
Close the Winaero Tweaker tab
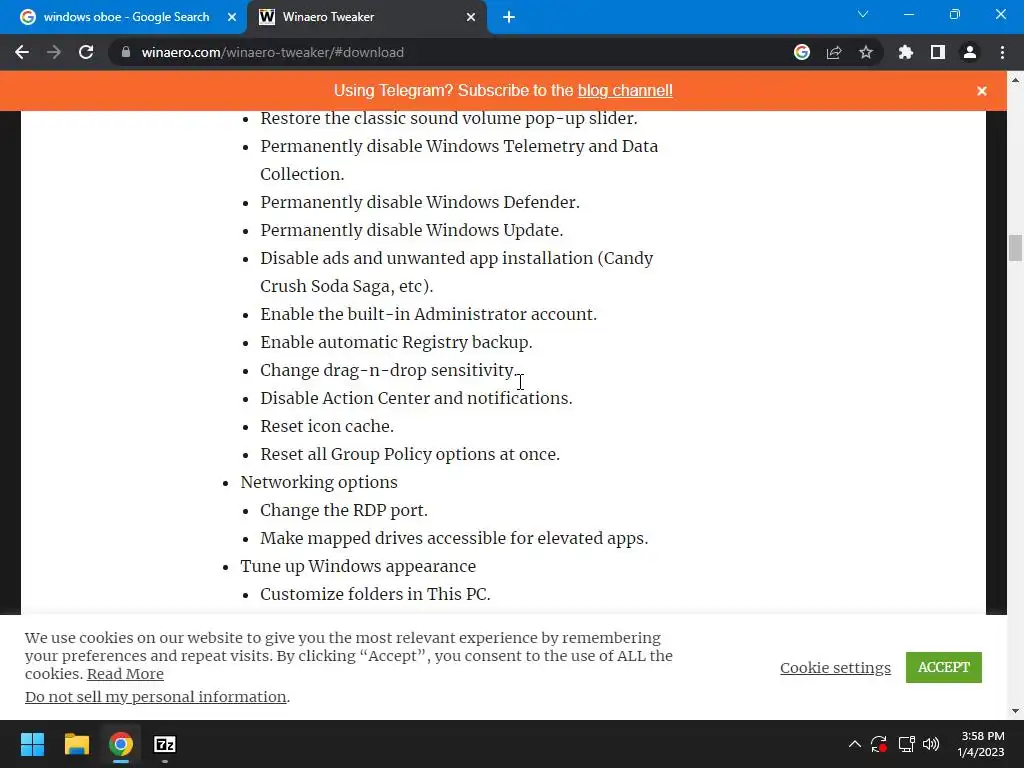pyautogui.click(x=471, y=17)
